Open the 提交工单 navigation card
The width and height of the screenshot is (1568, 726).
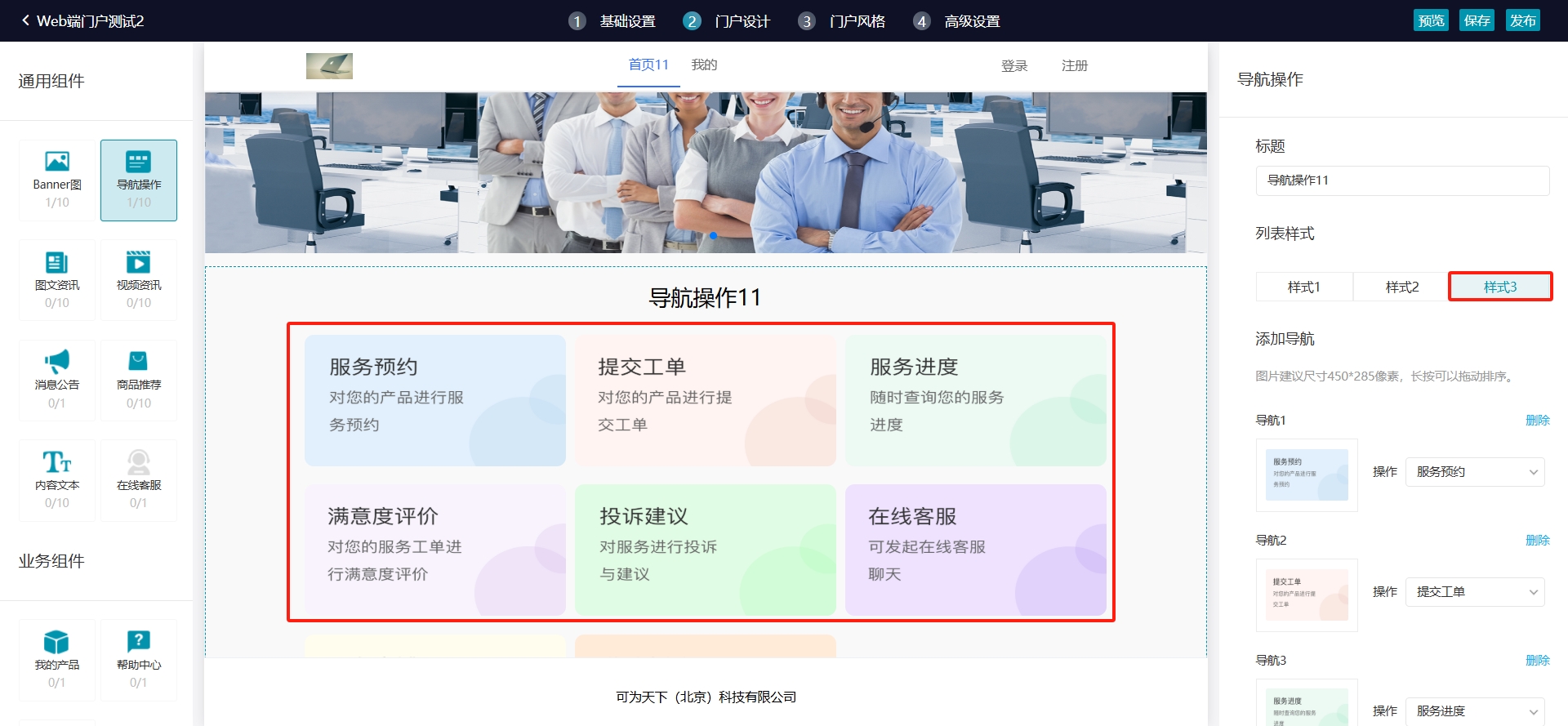(706, 400)
